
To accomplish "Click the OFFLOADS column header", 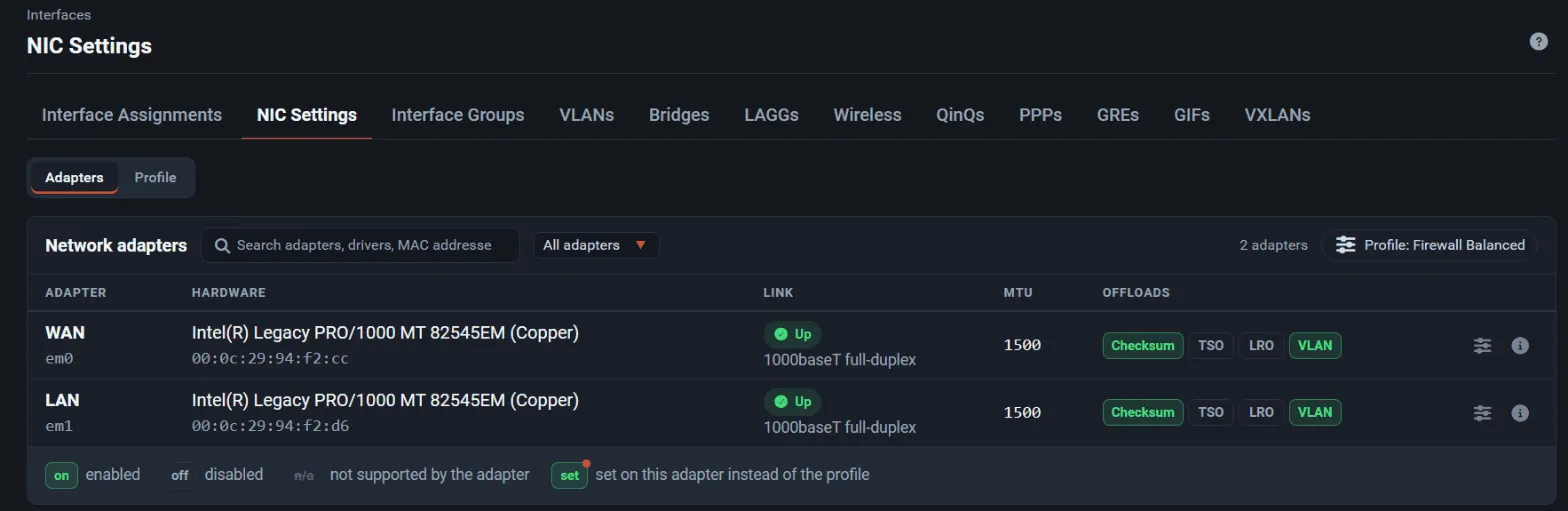I will (x=1136, y=293).
